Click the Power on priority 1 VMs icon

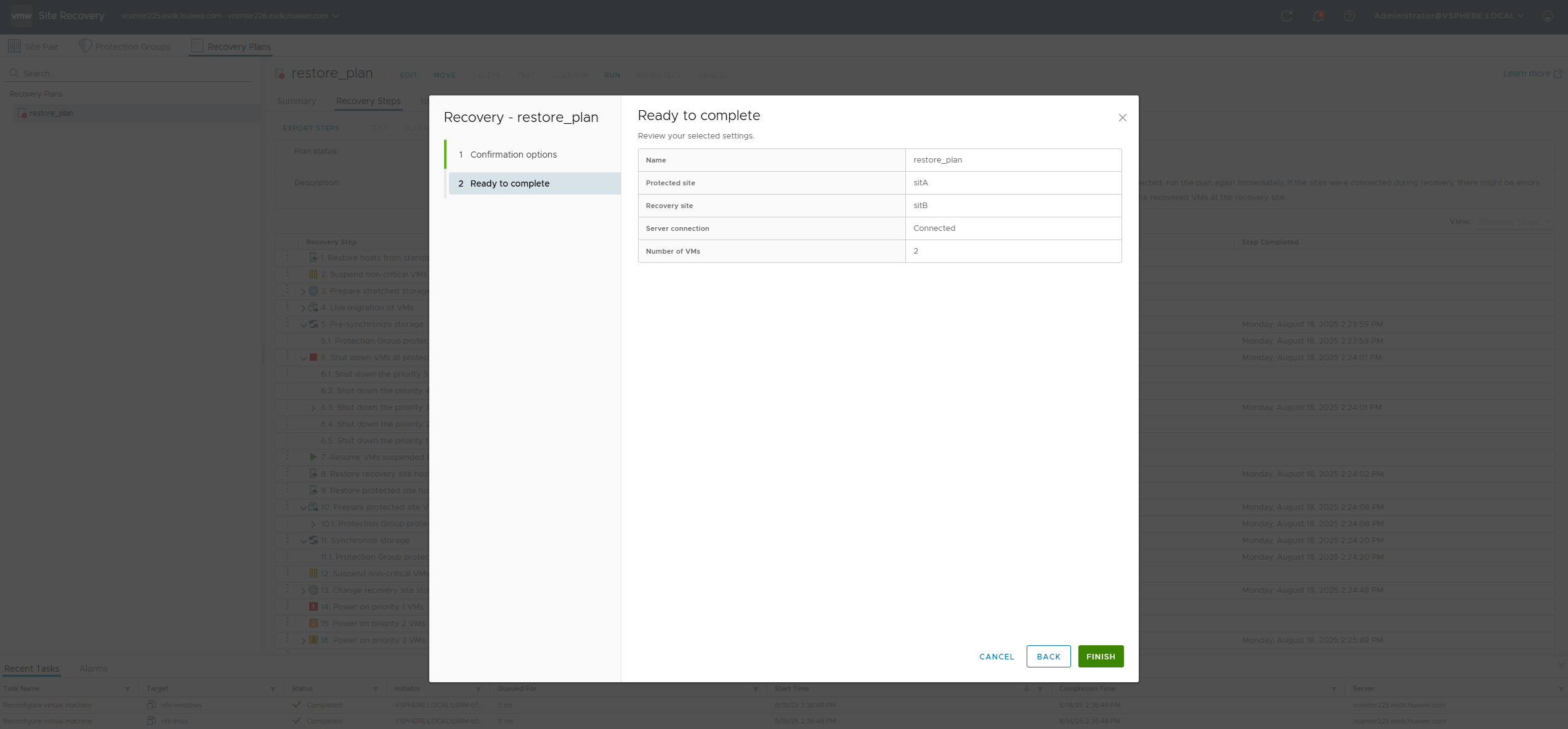pos(313,606)
